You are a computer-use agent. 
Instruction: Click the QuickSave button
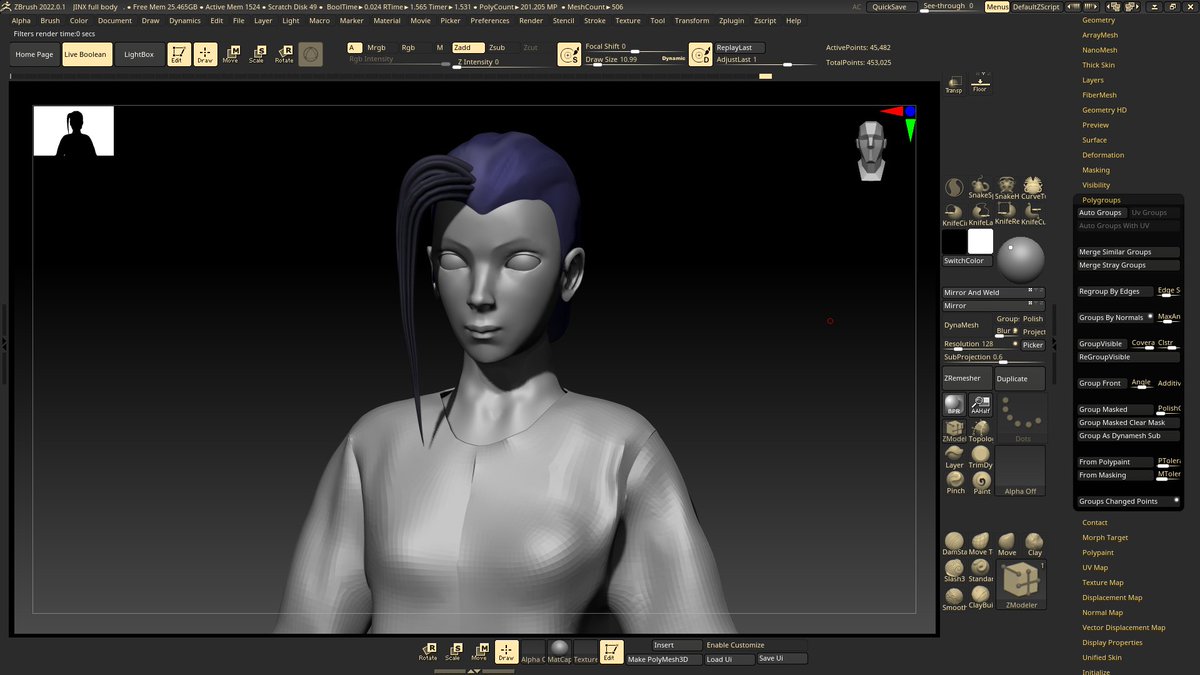[x=889, y=6]
